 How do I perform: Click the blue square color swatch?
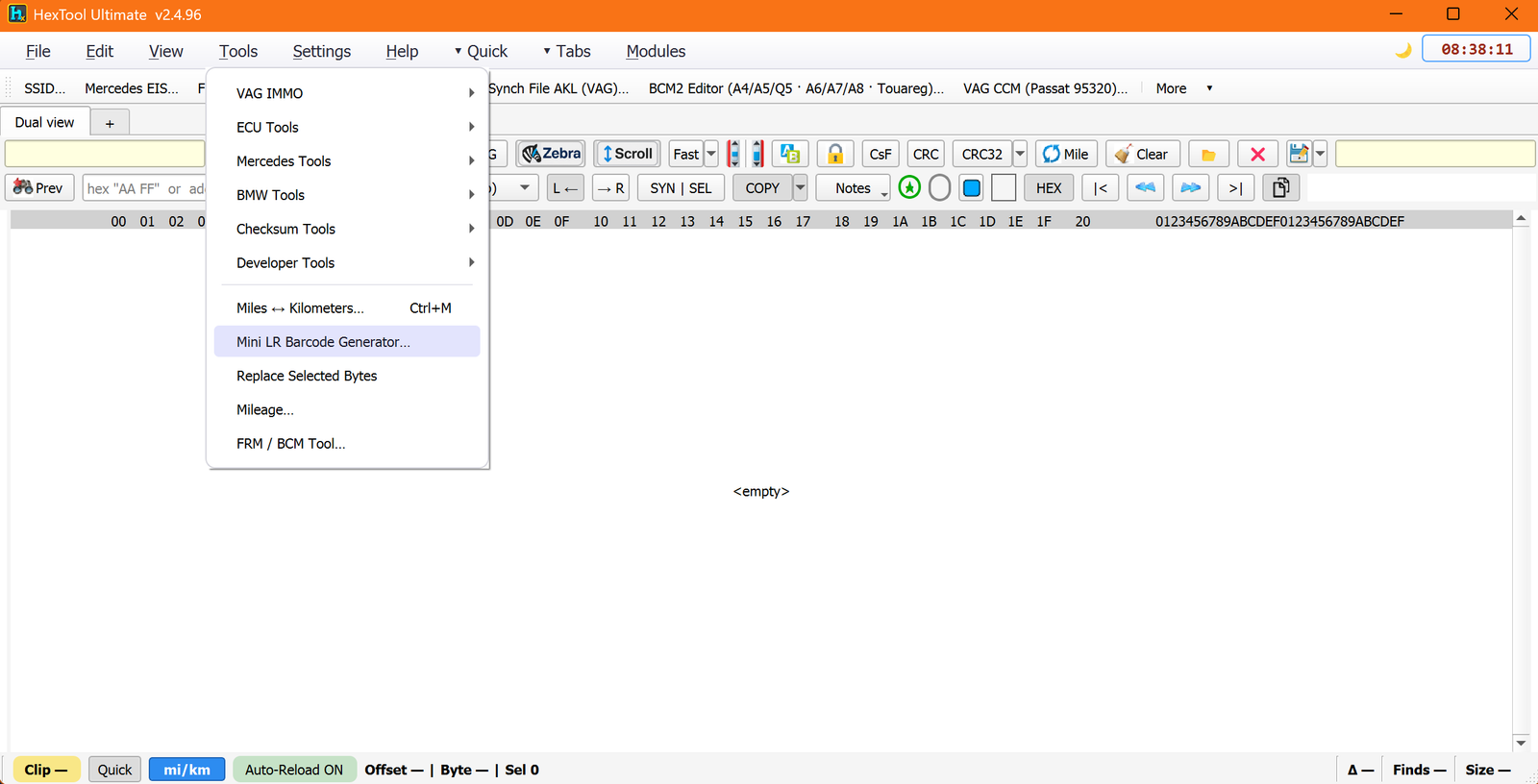click(972, 188)
